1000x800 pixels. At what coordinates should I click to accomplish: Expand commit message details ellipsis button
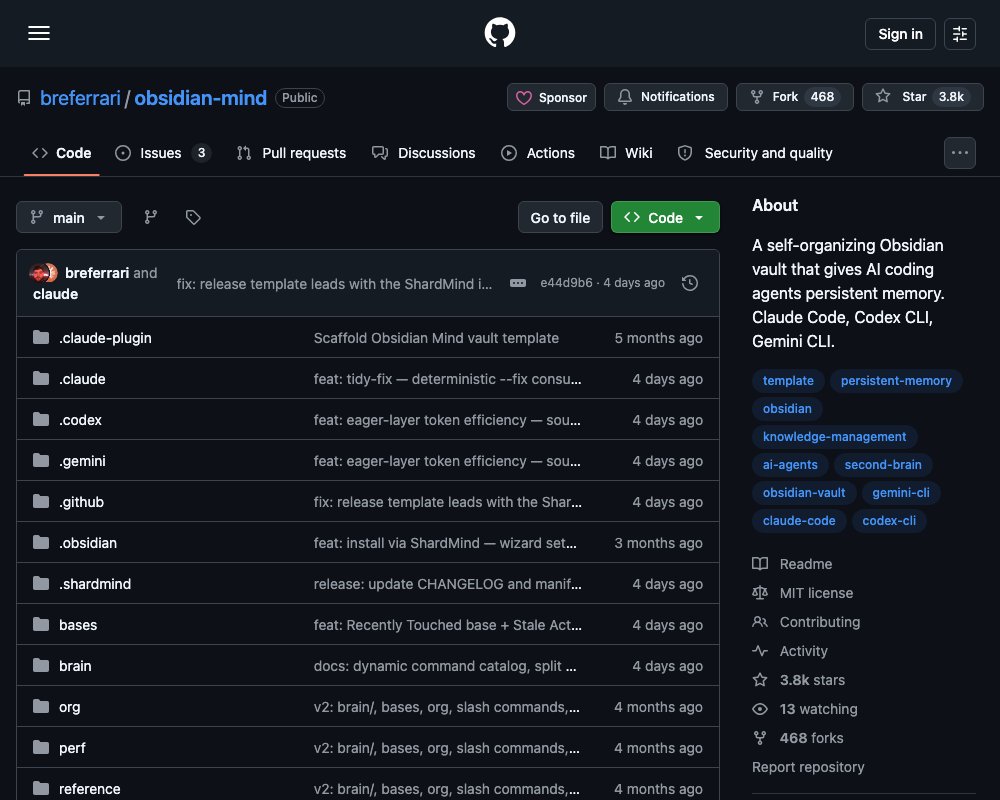pos(518,283)
